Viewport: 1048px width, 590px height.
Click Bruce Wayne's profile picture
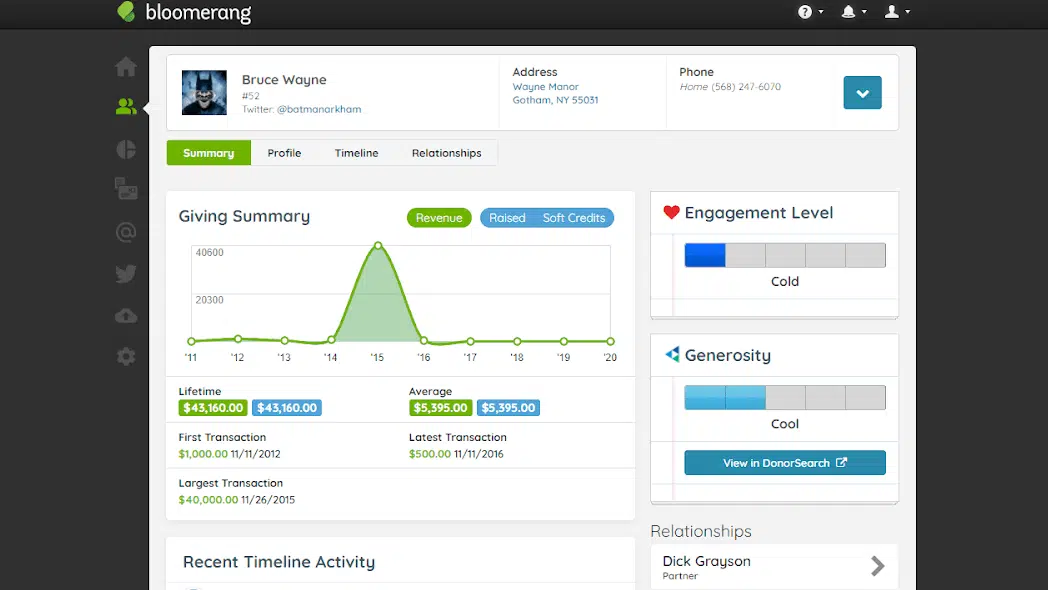(x=204, y=93)
